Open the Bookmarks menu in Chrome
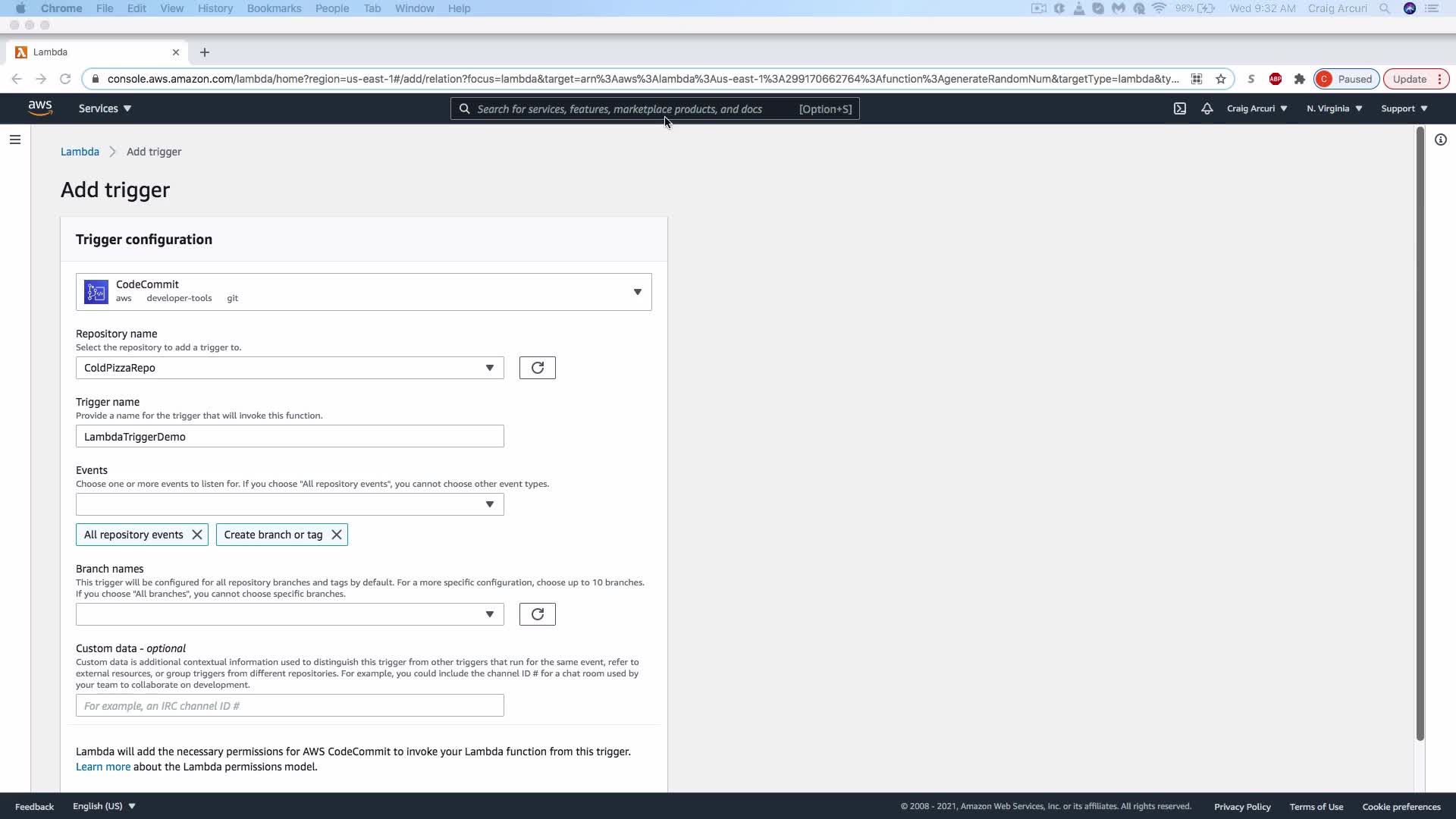Image resolution: width=1456 pixels, height=819 pixels. (x=274, y=8)
